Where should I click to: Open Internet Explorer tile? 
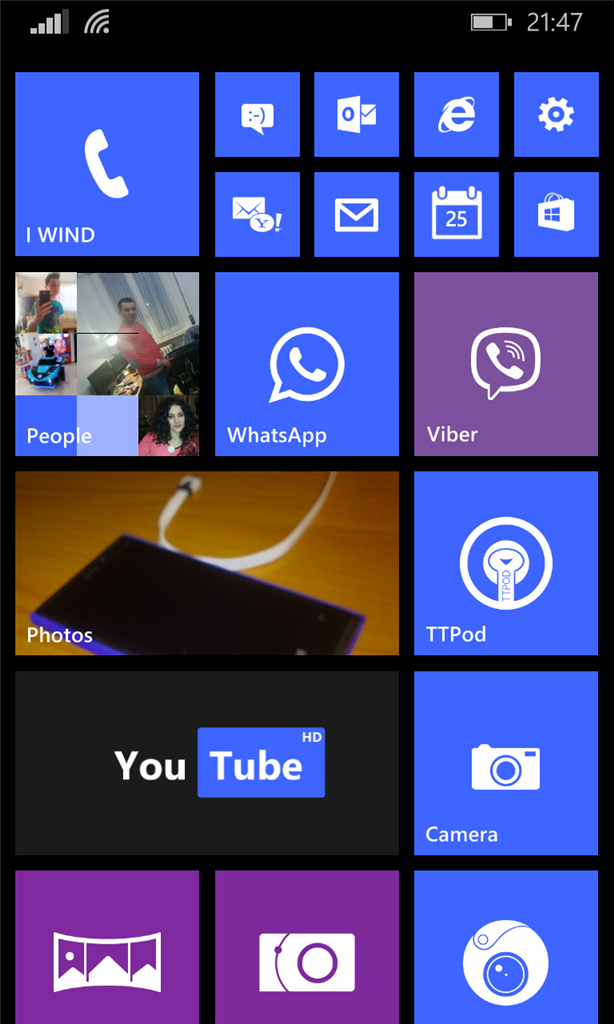click(457, 114)
